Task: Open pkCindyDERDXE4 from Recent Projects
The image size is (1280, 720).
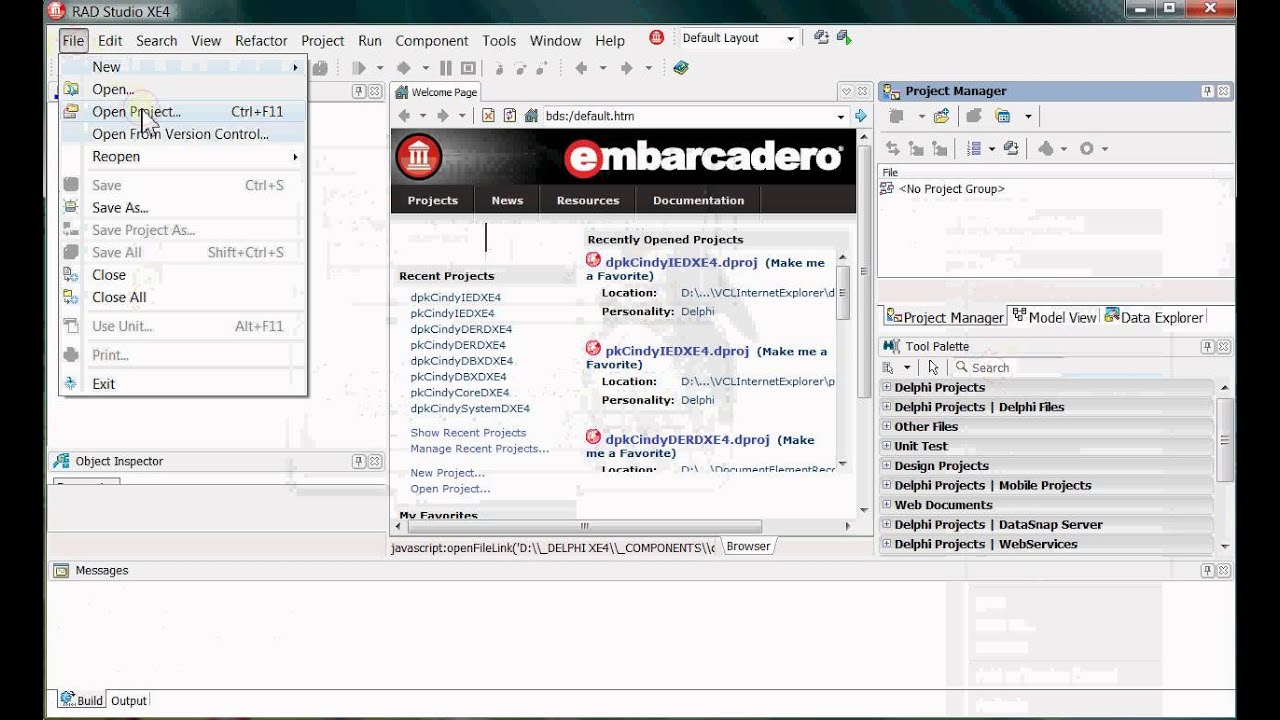Action: point(458,345)
